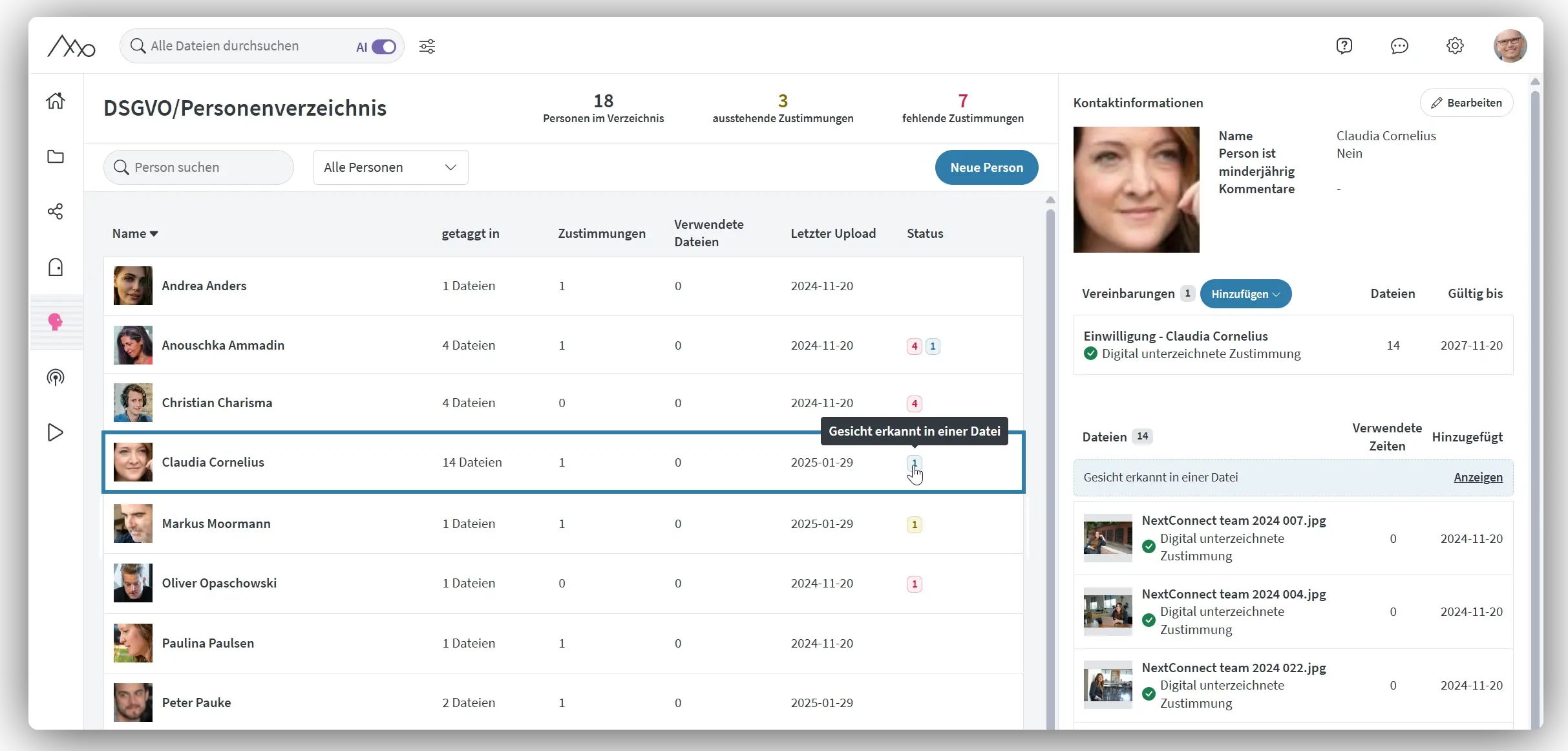Open file NextConnect team 2024 004.jpg
Image resolution: width=1568 pixels, height=751 pixels.
point(1293,611)
